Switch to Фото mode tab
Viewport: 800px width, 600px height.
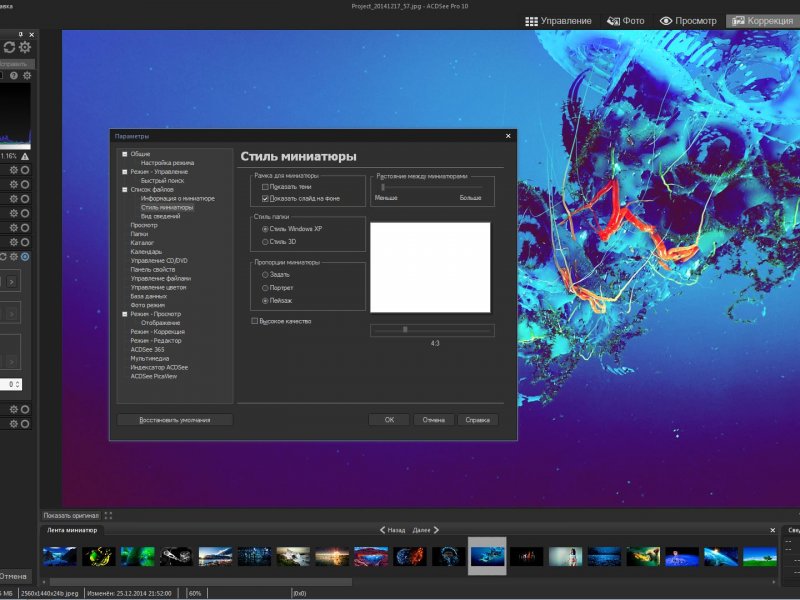point(626,21)
